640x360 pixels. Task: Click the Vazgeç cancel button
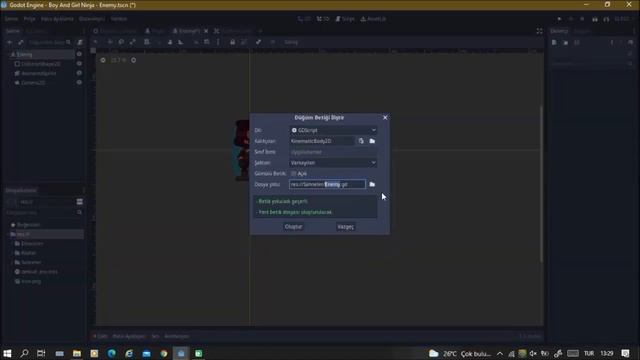click(345, 227)
